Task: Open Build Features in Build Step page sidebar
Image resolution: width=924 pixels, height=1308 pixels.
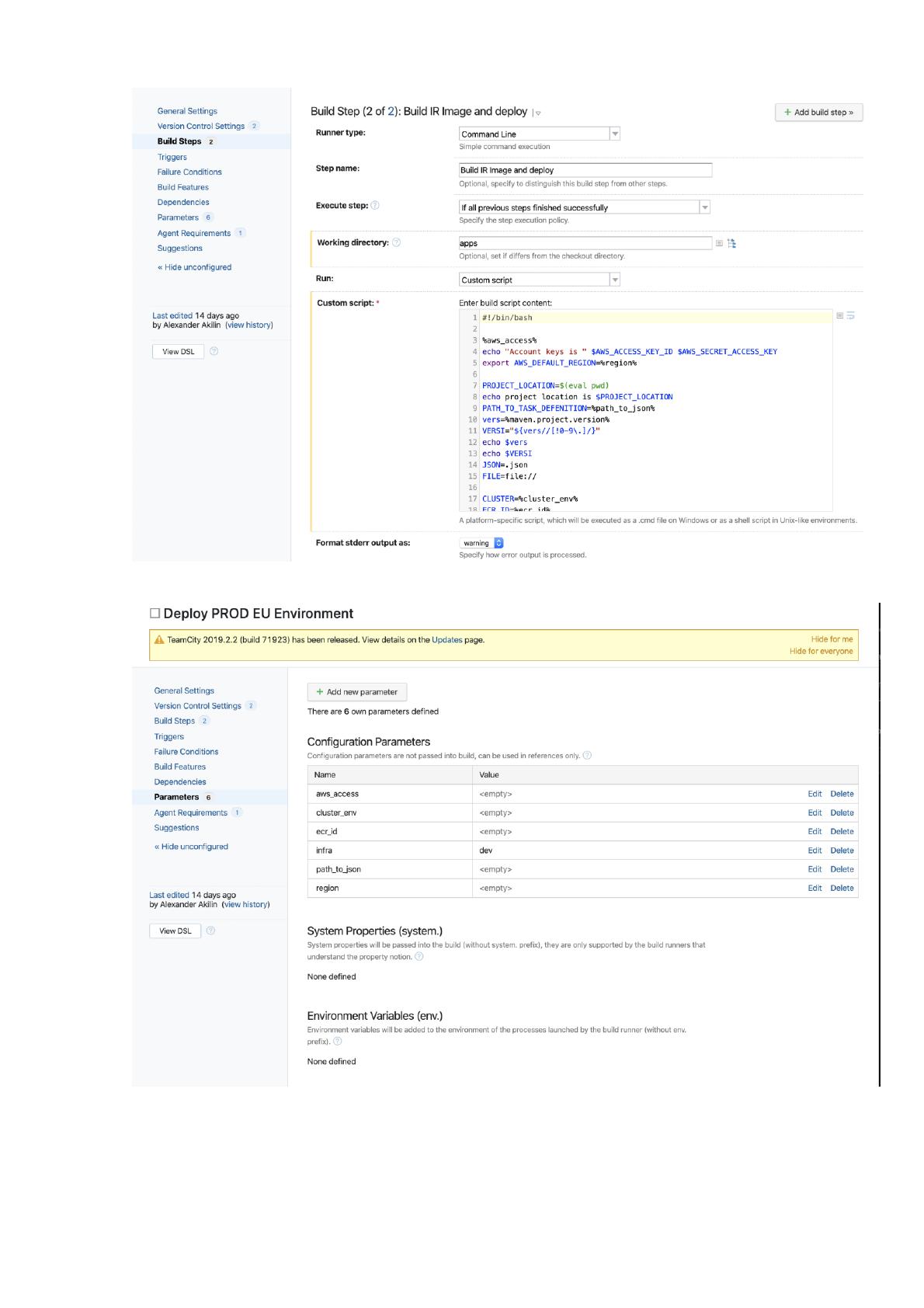Action: click(183, 187)
